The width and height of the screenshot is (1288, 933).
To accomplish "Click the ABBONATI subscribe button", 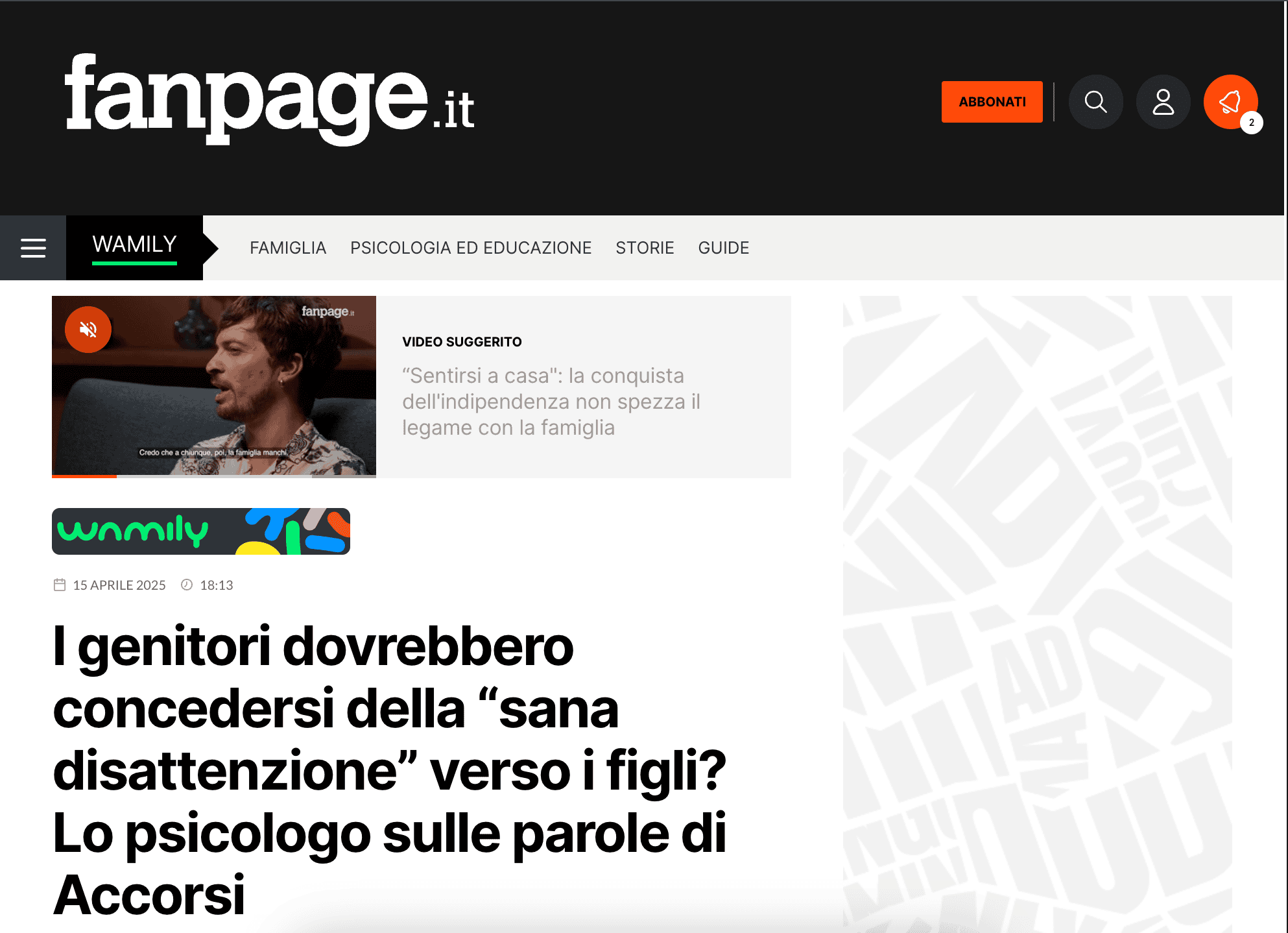I will coord(992,102).
